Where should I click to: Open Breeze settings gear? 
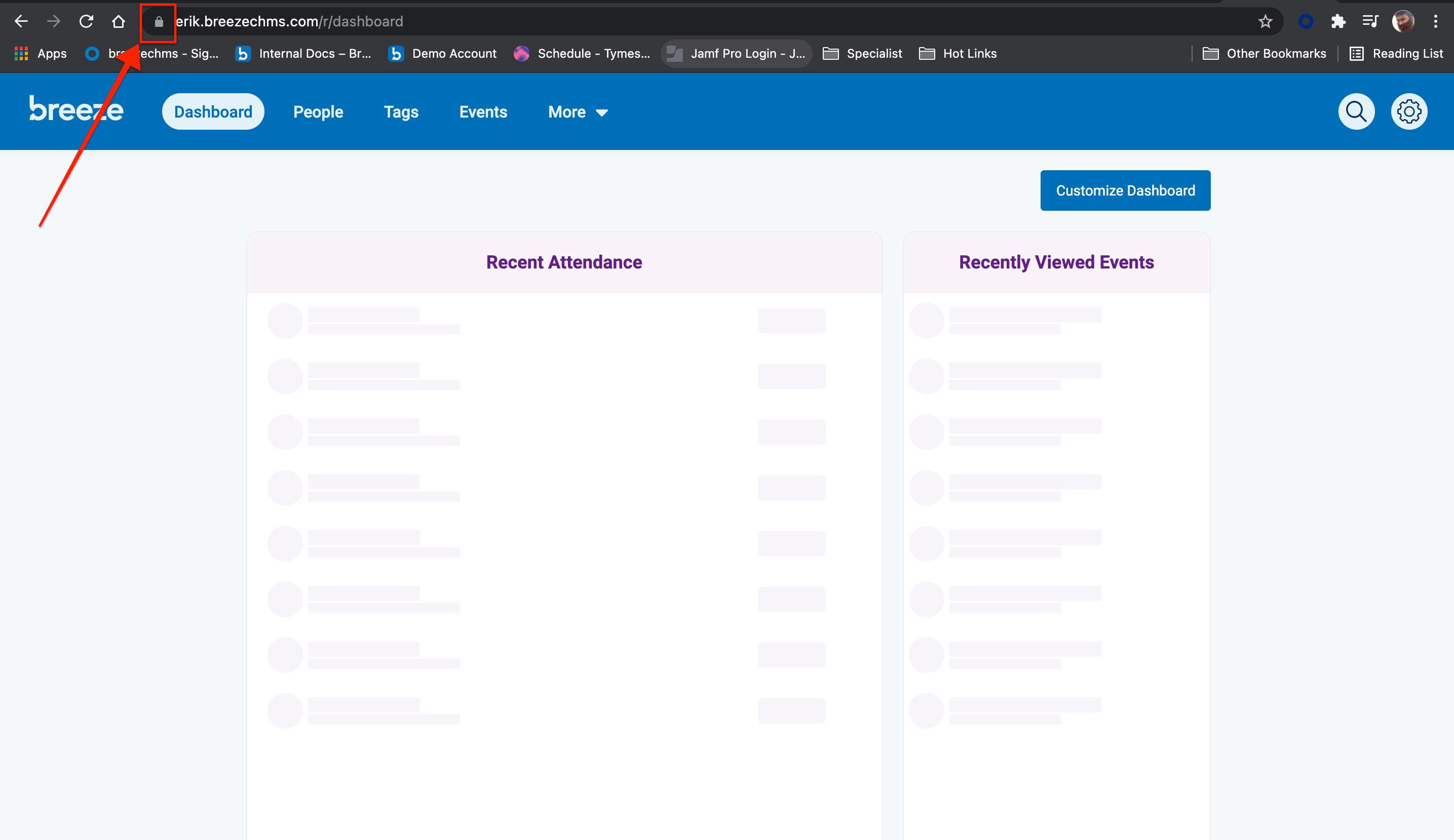click(x=1409, y=111)
